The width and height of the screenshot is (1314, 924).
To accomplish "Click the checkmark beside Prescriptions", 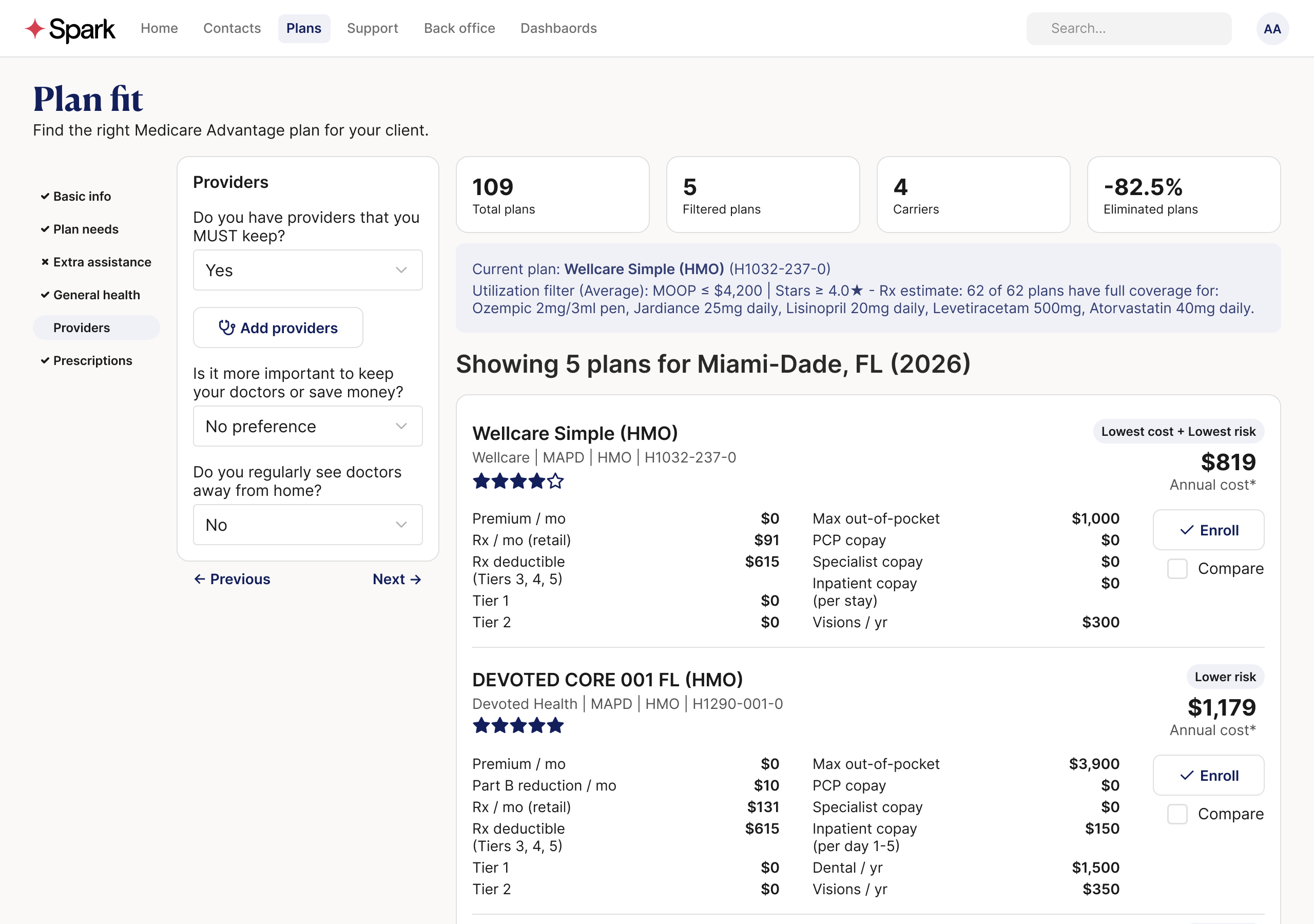I will click(45, 361).
